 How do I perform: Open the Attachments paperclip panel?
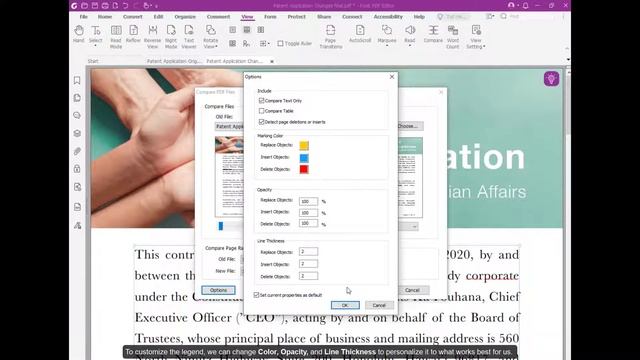pyautogui.click(x=77, y=151)
